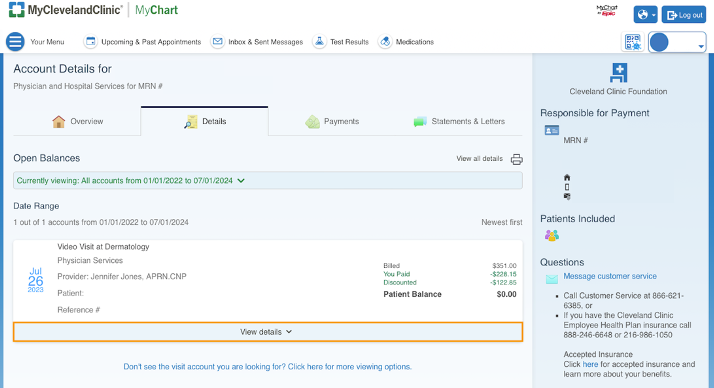
Task: Click the QR code scanner icon
Action: (633, 42)
